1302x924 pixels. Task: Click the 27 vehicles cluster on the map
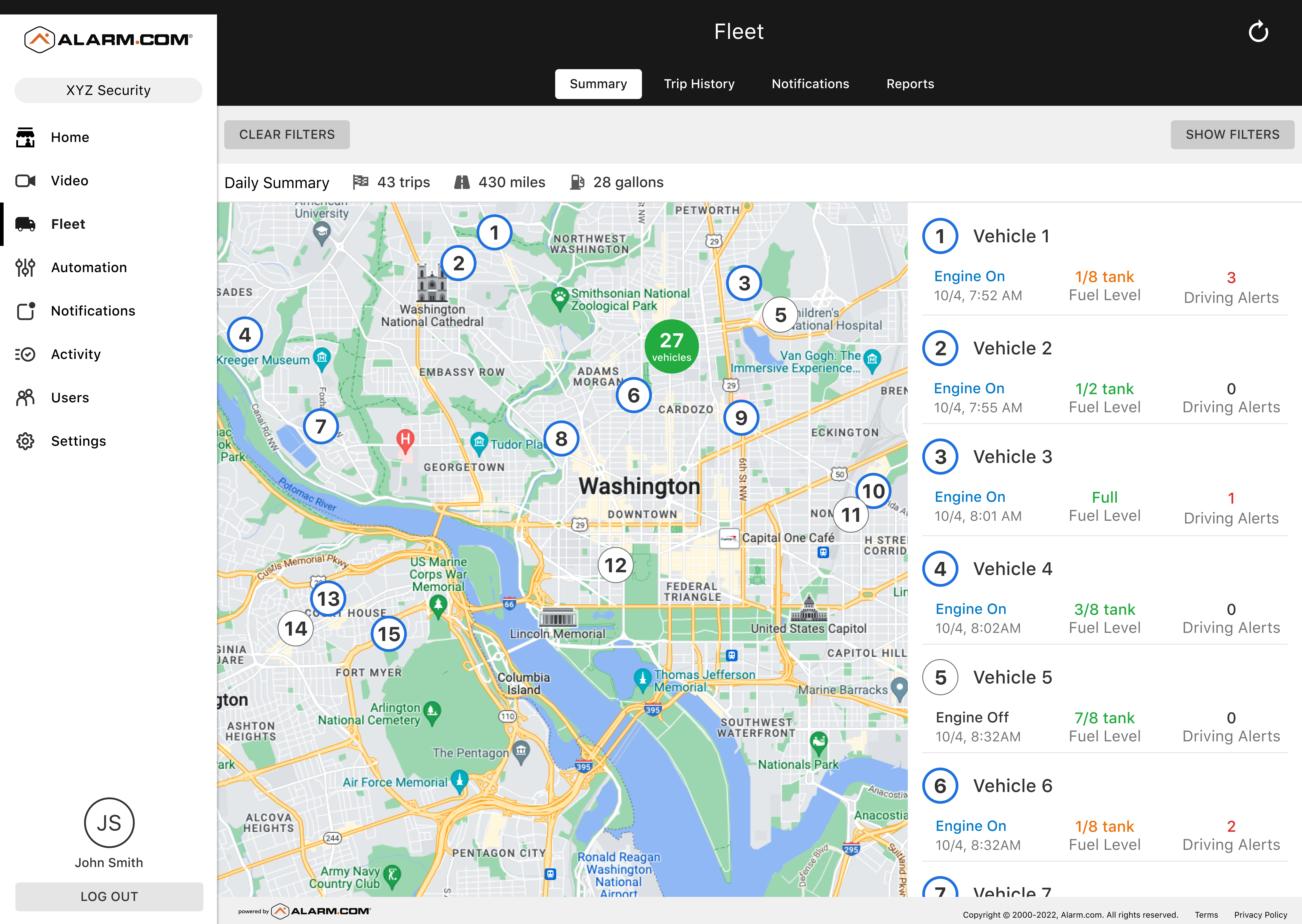coord(672,346)
